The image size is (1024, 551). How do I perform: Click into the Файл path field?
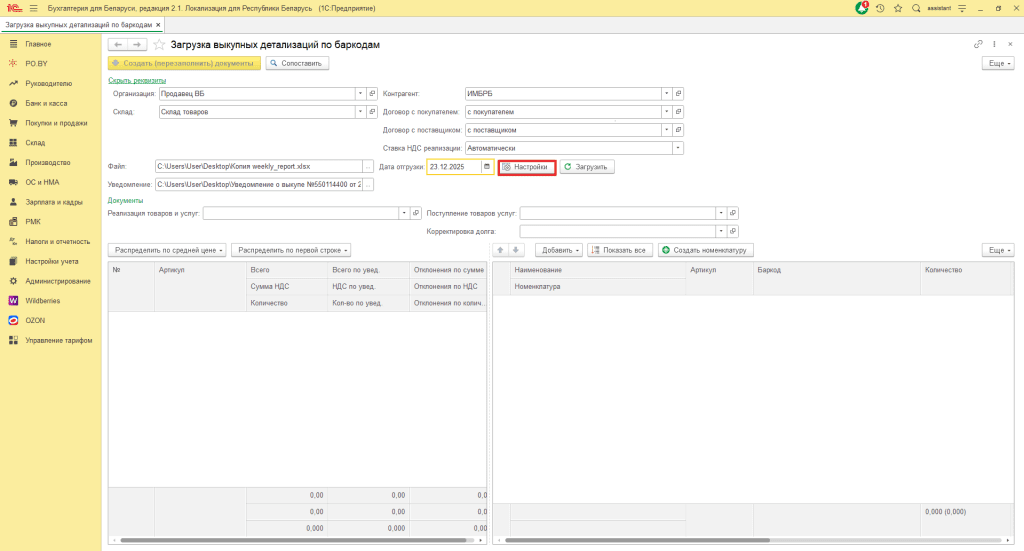[x=257, y=167]
